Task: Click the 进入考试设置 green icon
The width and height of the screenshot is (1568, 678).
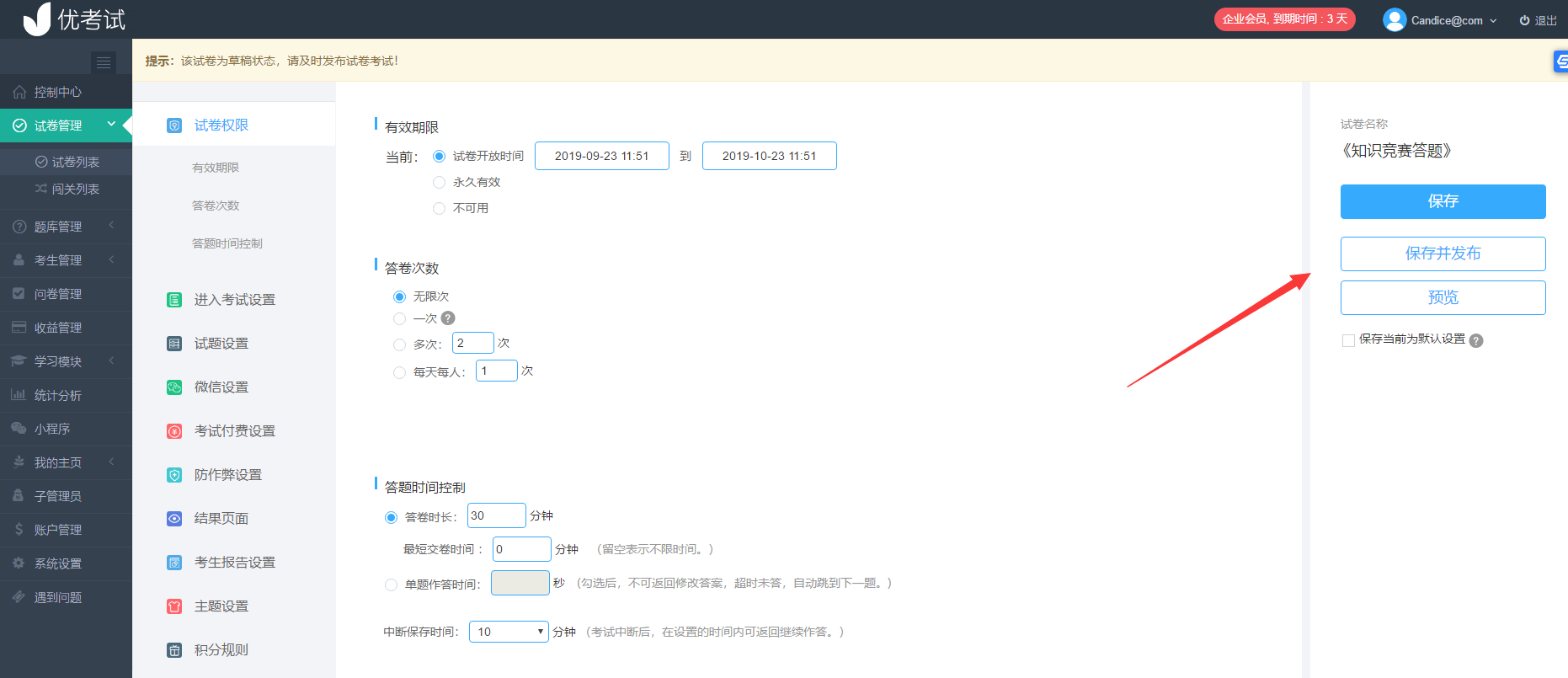Action: (x=174, y=300)
